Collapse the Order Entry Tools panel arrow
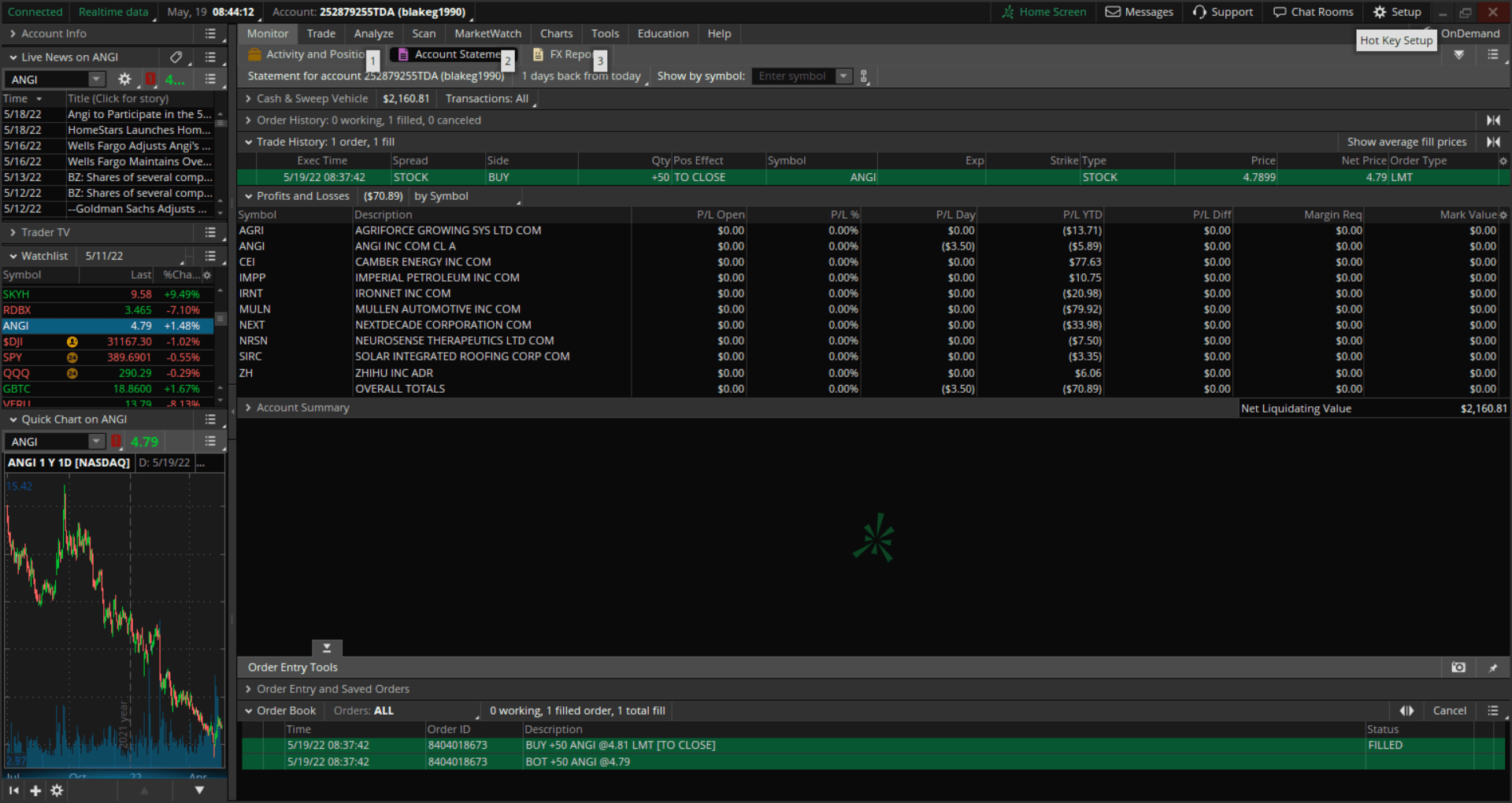 [x=327, y=648]
